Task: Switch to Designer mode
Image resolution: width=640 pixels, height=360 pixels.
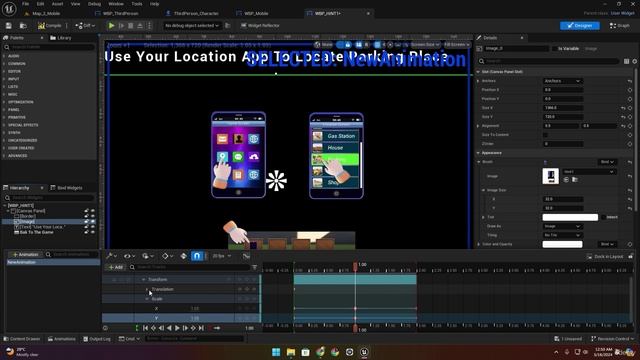Action: pyautogui.click(x=580, y=26)
